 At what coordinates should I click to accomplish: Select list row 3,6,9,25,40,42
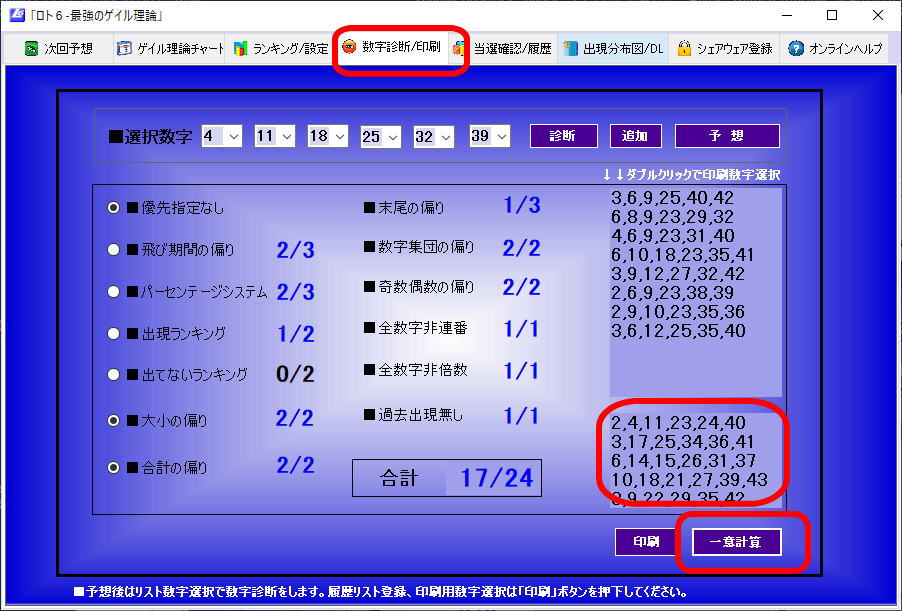coord(672,198)
